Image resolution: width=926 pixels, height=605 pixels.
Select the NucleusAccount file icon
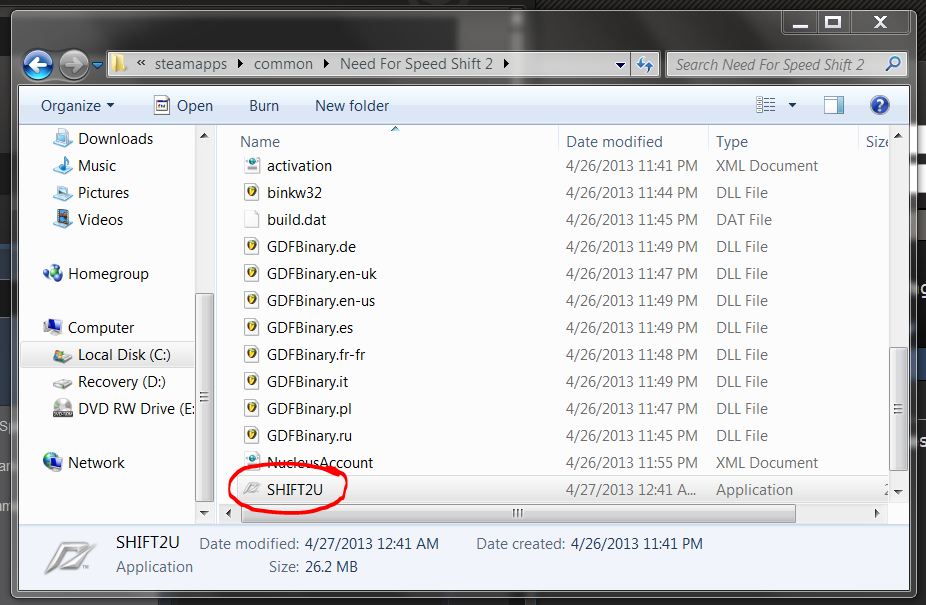click(252, 462)
